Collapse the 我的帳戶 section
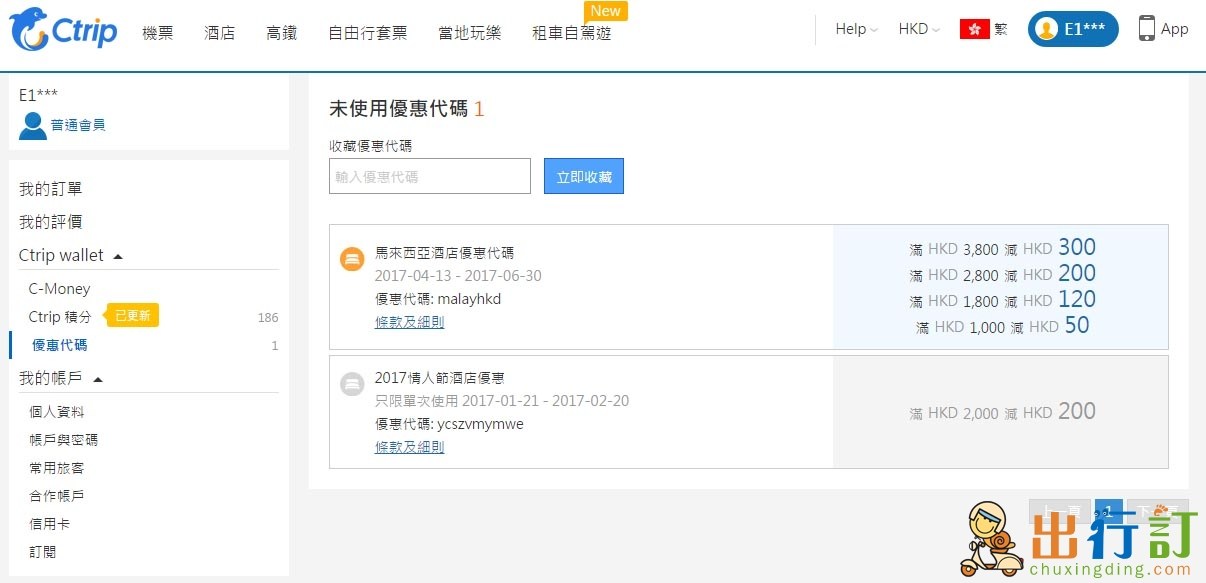1206x583 pixels. tap(98, 379)
